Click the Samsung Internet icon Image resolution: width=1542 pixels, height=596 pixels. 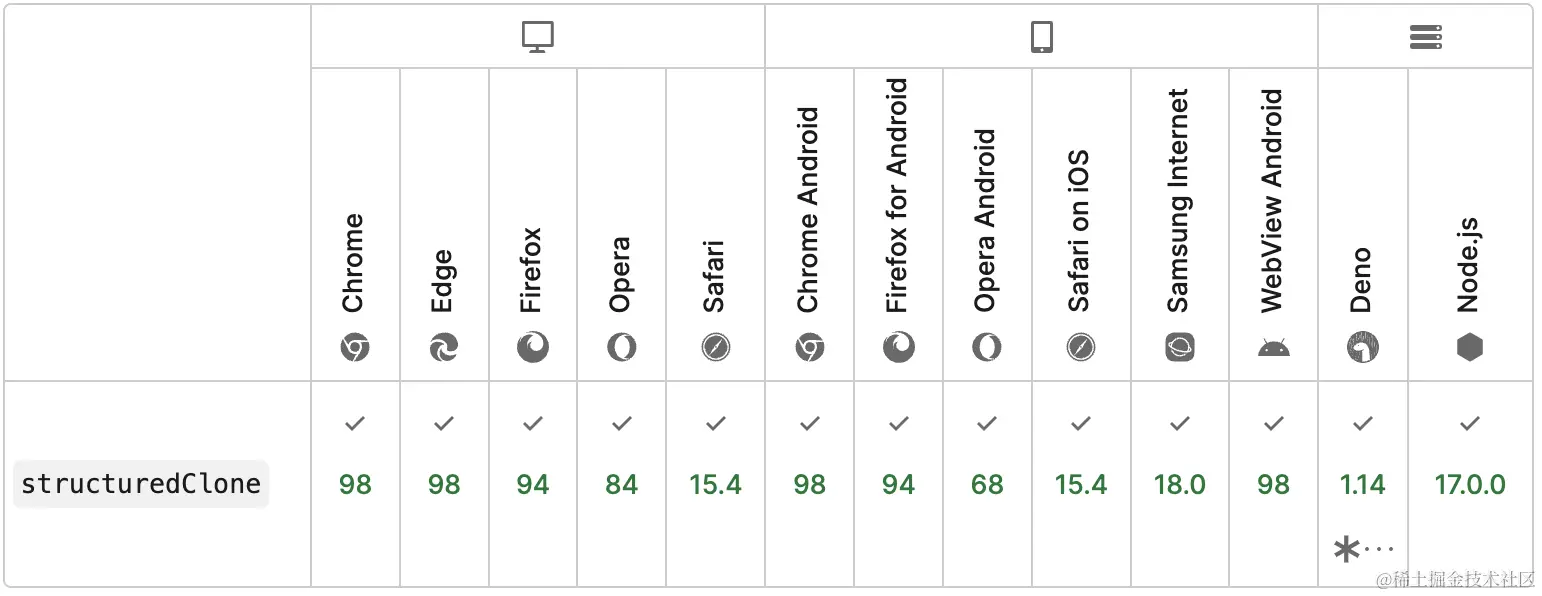point(1180,348)
